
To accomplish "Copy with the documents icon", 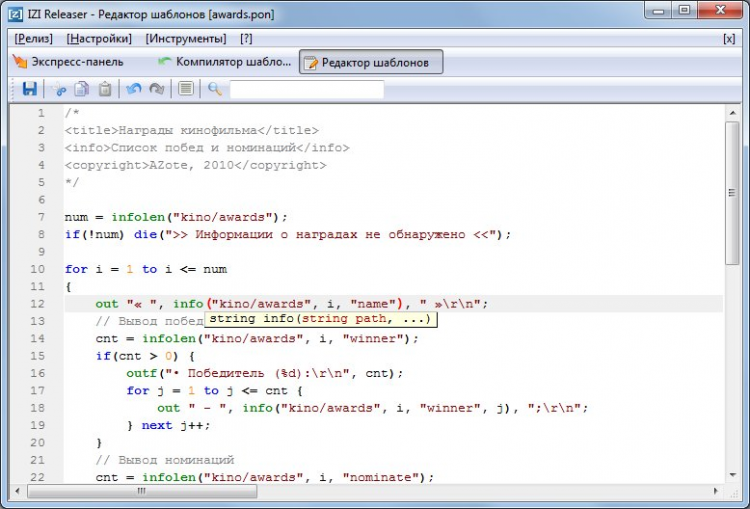I will click(x=82, y=89).
